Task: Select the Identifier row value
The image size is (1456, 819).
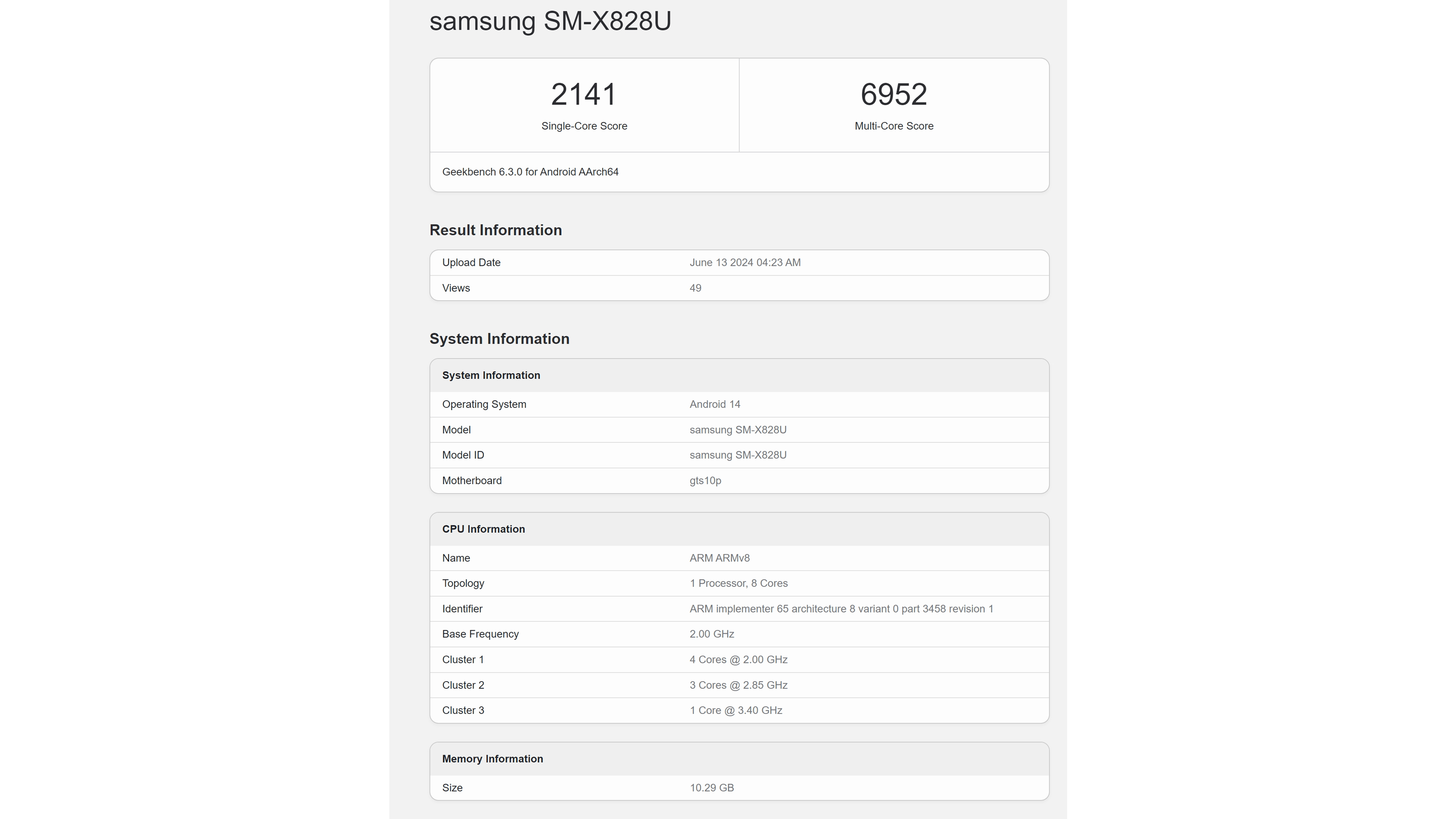Action: point(841,609)
